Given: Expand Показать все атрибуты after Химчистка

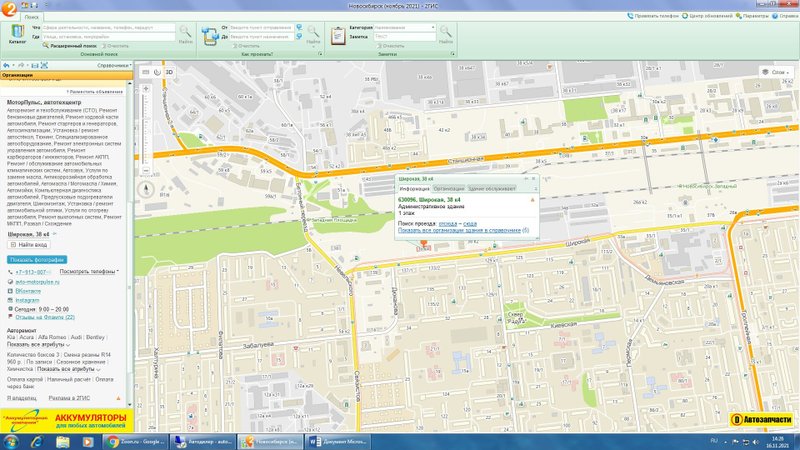Looking at the screenshot, I should (68, 369).
